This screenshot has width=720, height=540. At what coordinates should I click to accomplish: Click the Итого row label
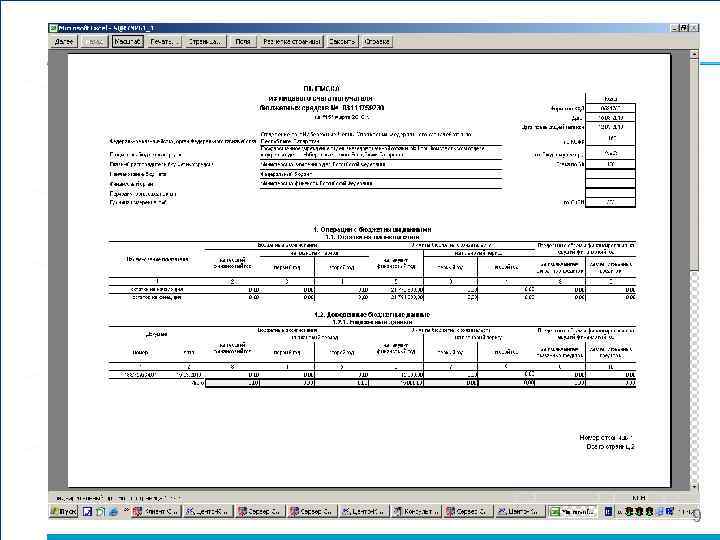click(198, 382)
